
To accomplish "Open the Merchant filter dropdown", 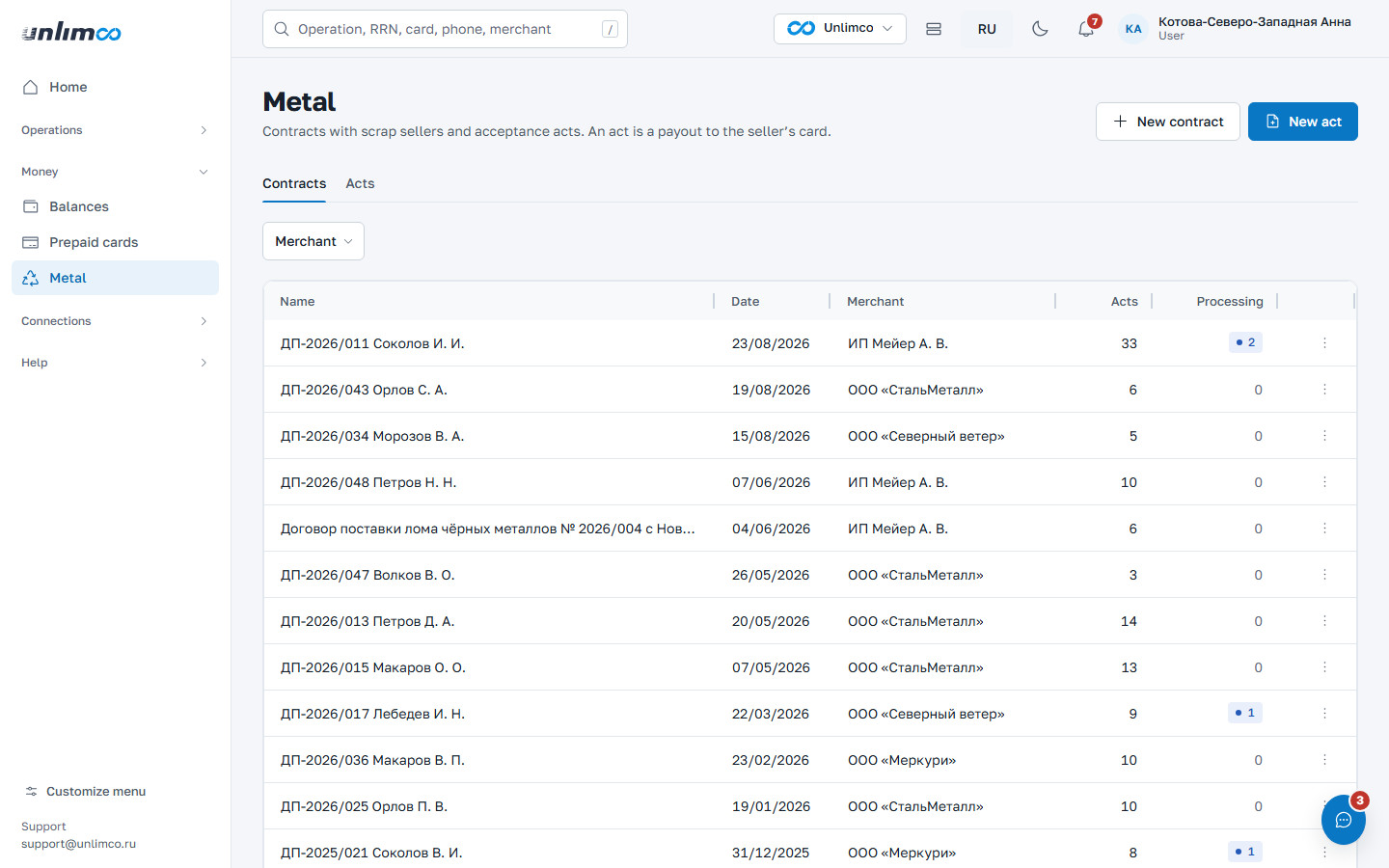I will (313, 241).
